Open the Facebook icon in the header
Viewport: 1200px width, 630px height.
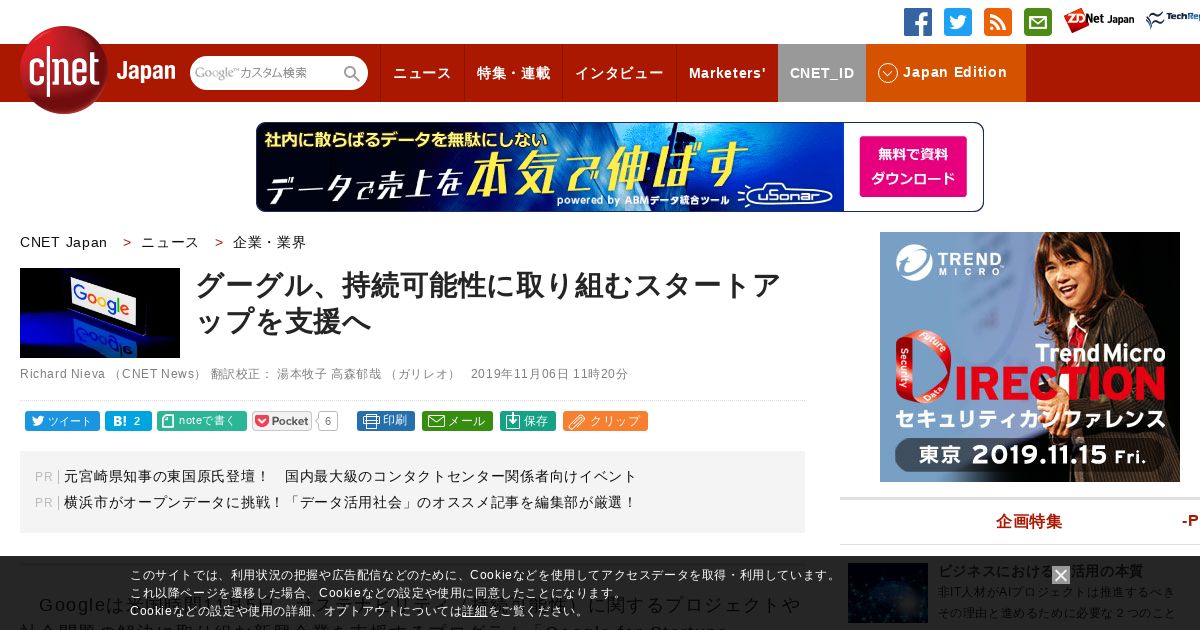[x=918, y=22]
